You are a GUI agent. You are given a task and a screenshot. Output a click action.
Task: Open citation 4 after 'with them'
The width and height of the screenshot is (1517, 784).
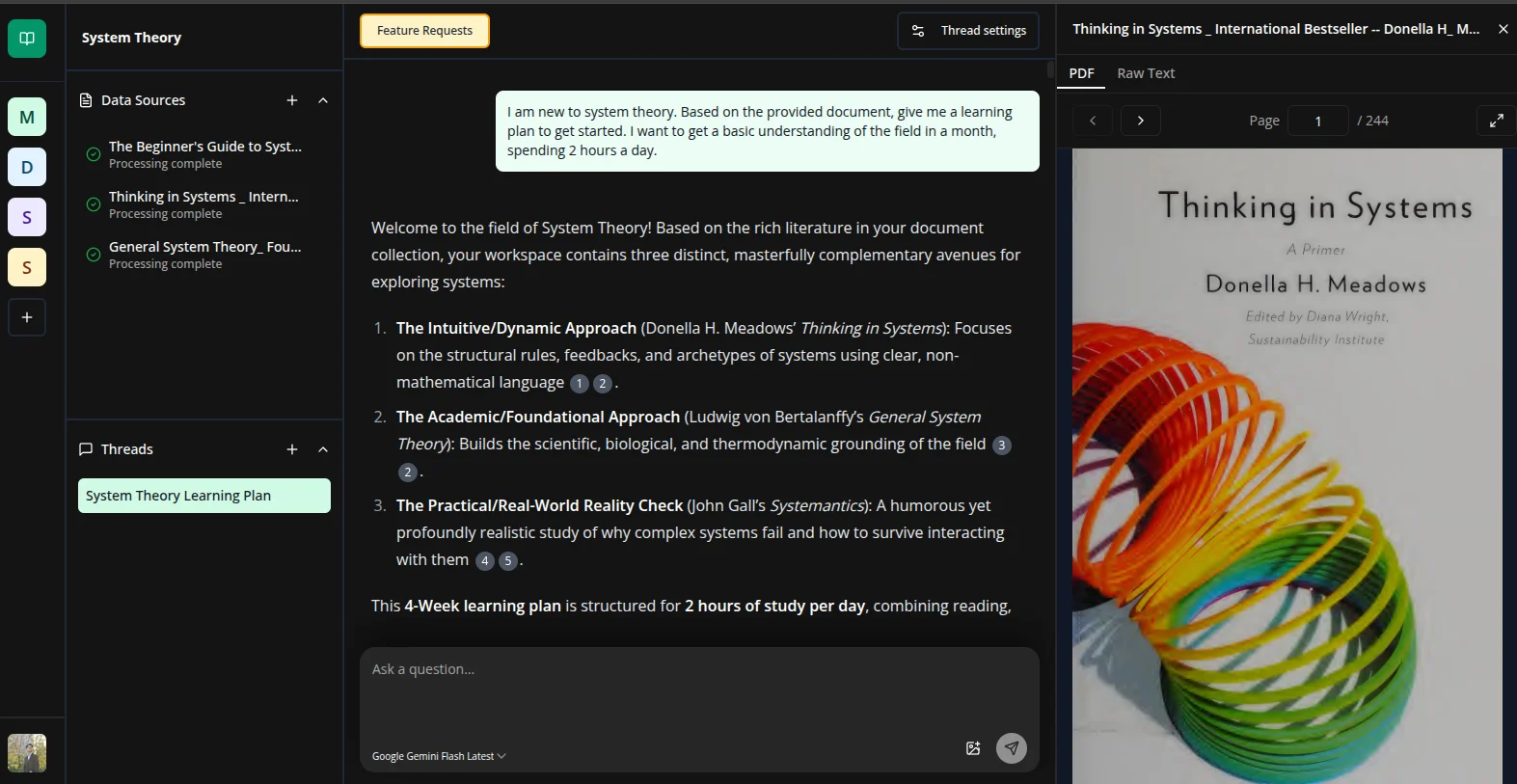coord(485,561)
